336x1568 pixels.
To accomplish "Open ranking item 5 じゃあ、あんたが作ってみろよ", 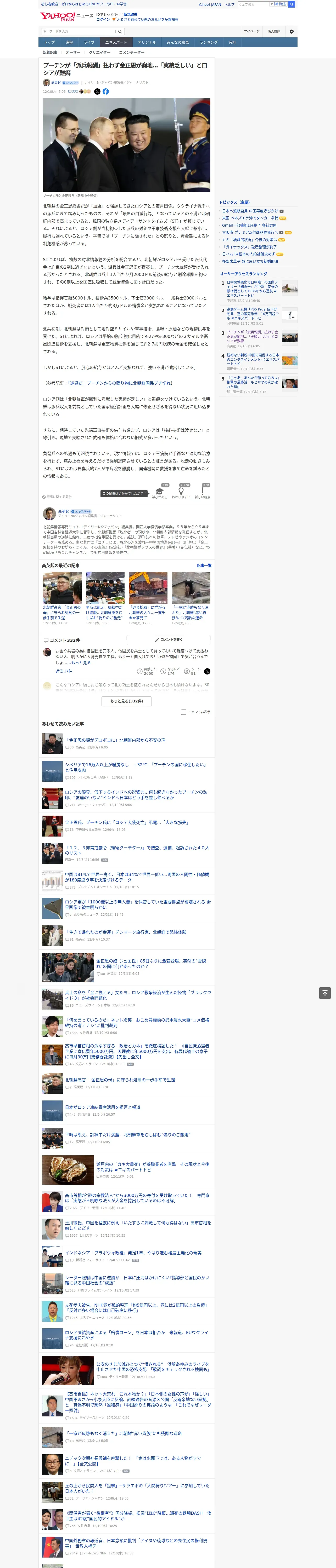I will 253,382.
